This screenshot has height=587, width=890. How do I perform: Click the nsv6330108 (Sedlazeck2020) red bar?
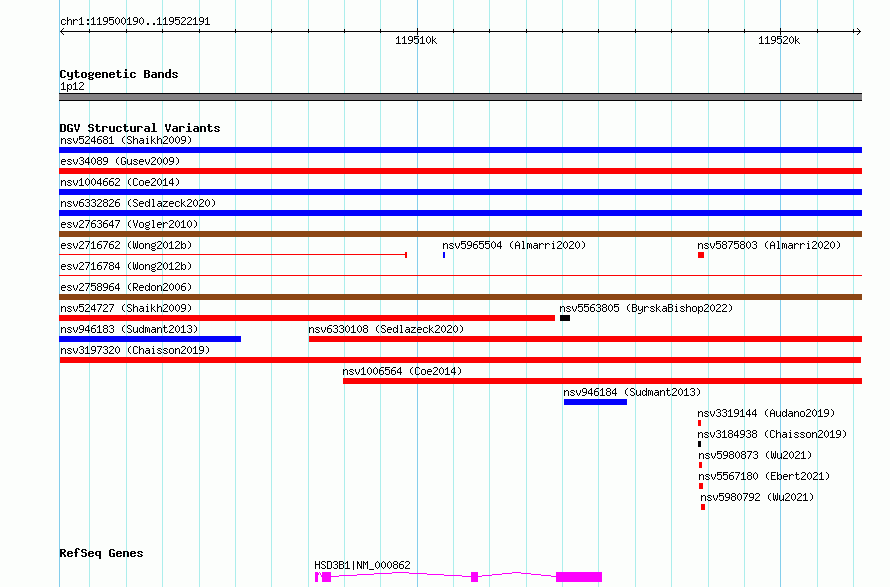click(585, 339)
